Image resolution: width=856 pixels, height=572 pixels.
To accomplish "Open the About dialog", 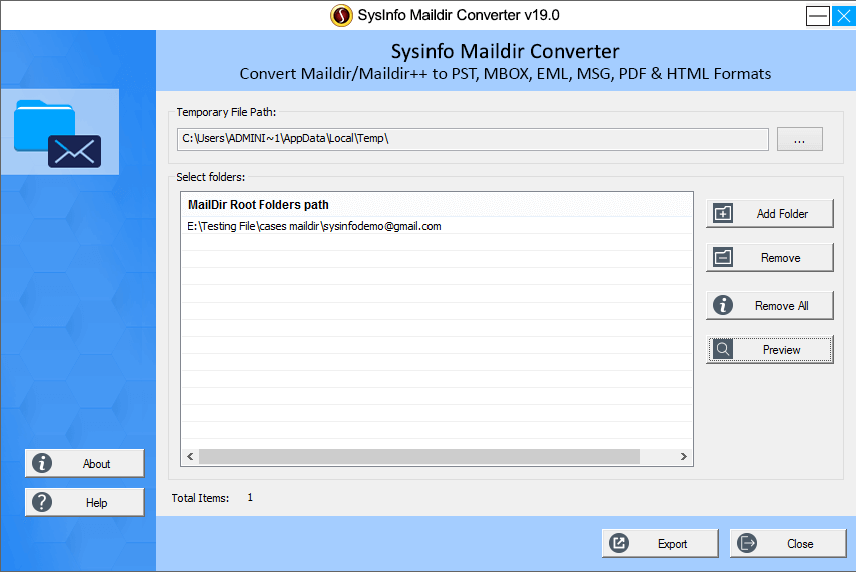I will coord(85,463).
